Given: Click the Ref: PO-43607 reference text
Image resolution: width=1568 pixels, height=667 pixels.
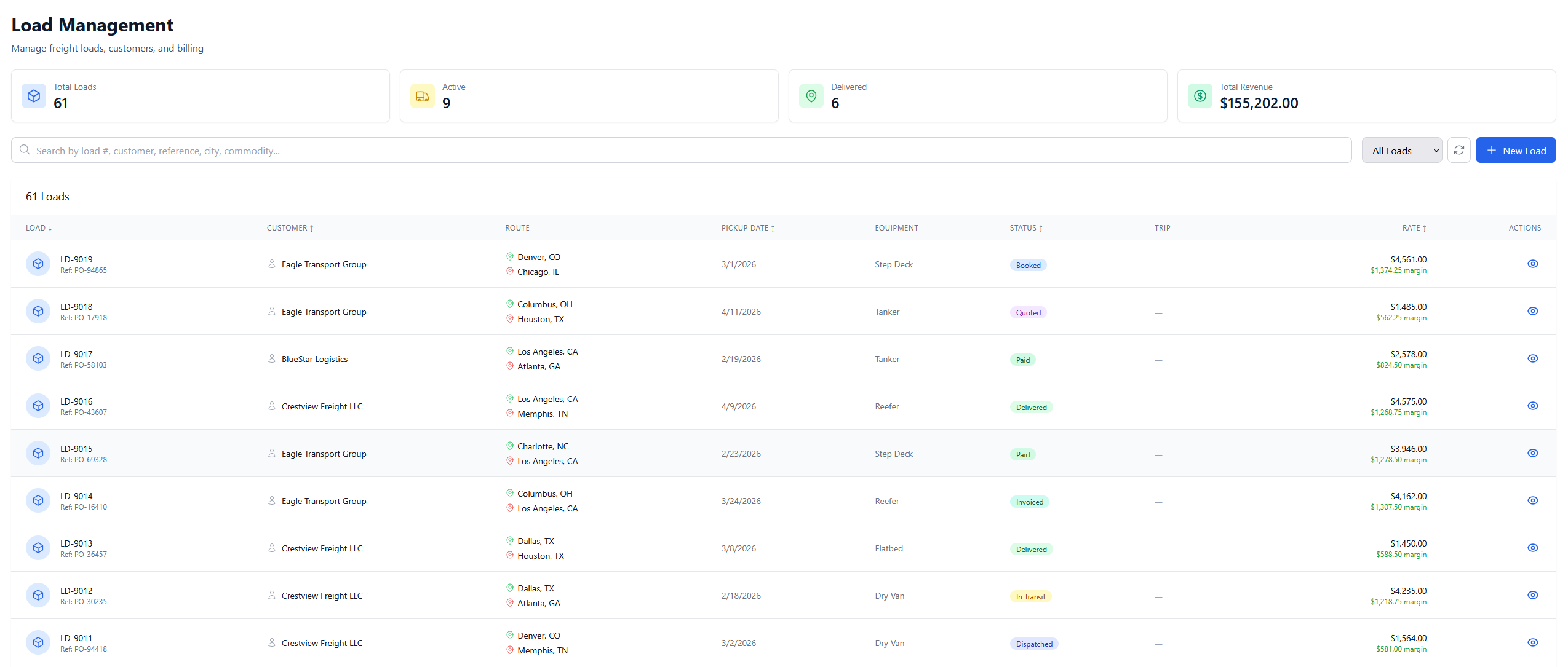Looking at the screenshot, I should 84,412.
